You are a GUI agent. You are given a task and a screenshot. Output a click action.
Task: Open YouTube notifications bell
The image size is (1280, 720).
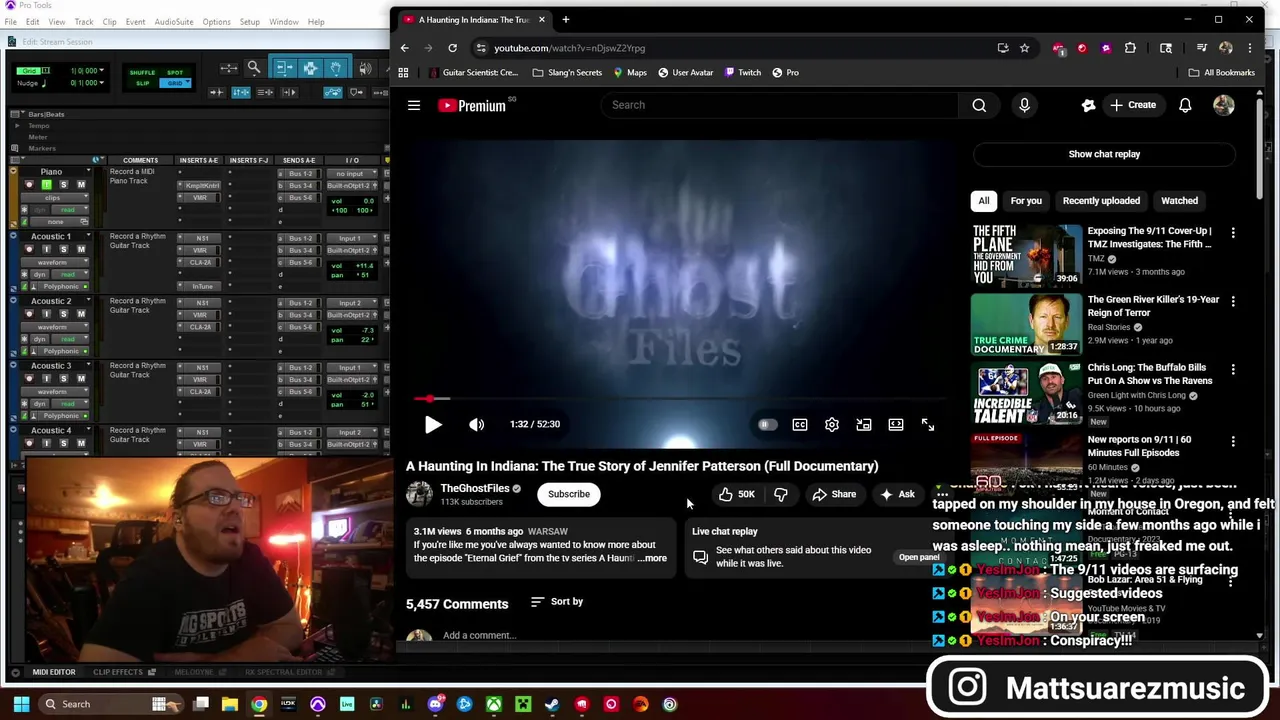[x=1185, y=105]
